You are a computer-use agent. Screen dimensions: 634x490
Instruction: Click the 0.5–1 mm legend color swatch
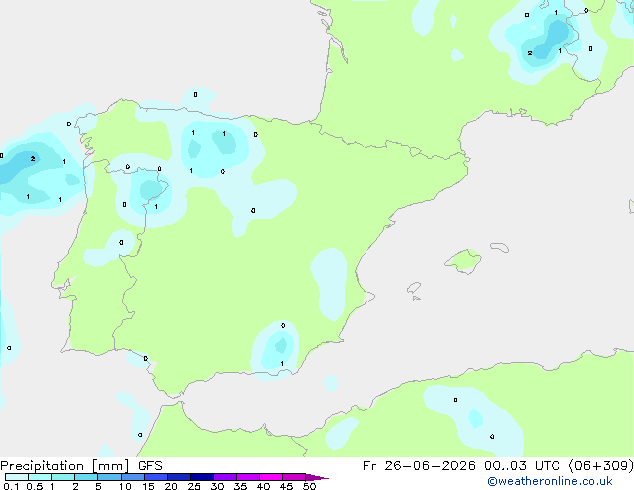tap(40, 477)
